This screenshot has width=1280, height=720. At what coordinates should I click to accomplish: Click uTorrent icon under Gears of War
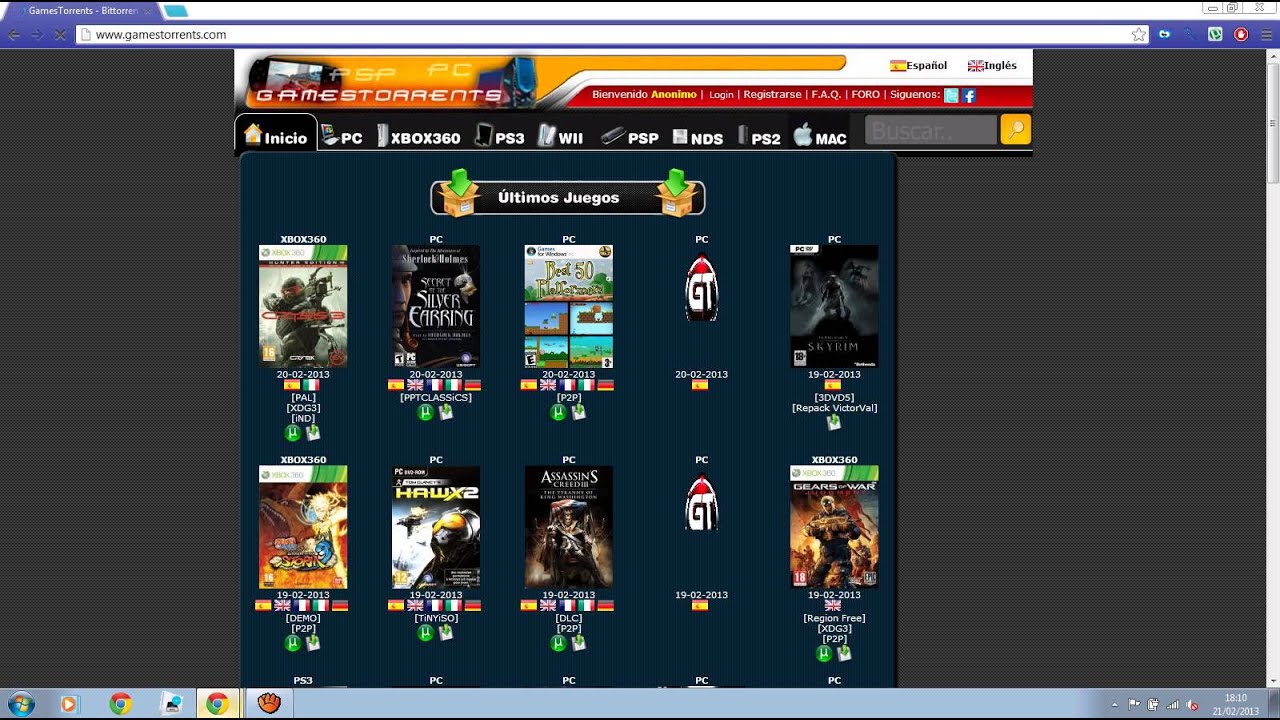tap(824, 653)
